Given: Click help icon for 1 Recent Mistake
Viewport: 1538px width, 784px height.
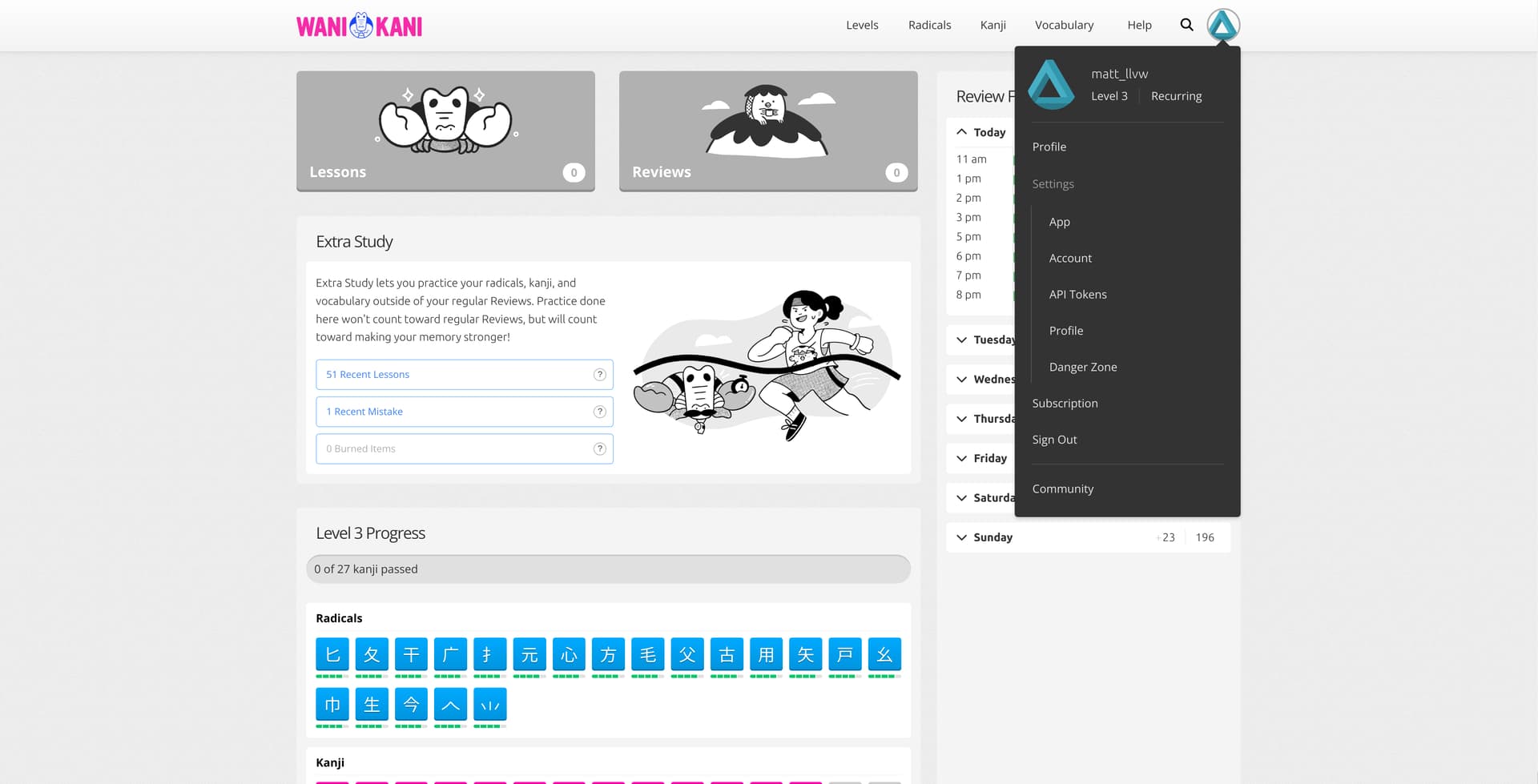Looking at the screenshot, I should click(x=599, y=412).
